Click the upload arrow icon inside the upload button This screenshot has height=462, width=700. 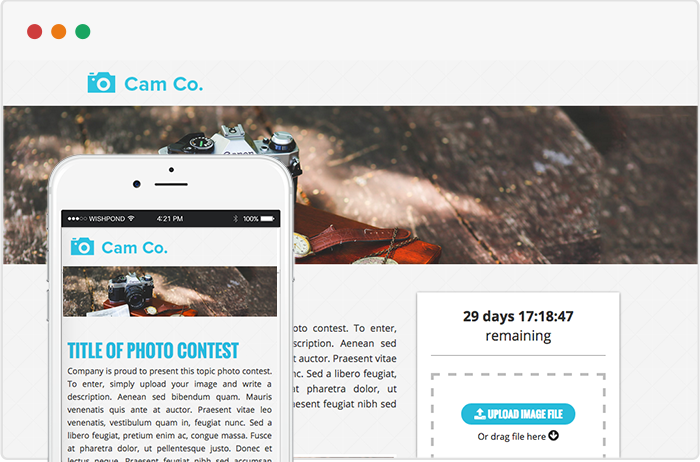pos(480,414)
